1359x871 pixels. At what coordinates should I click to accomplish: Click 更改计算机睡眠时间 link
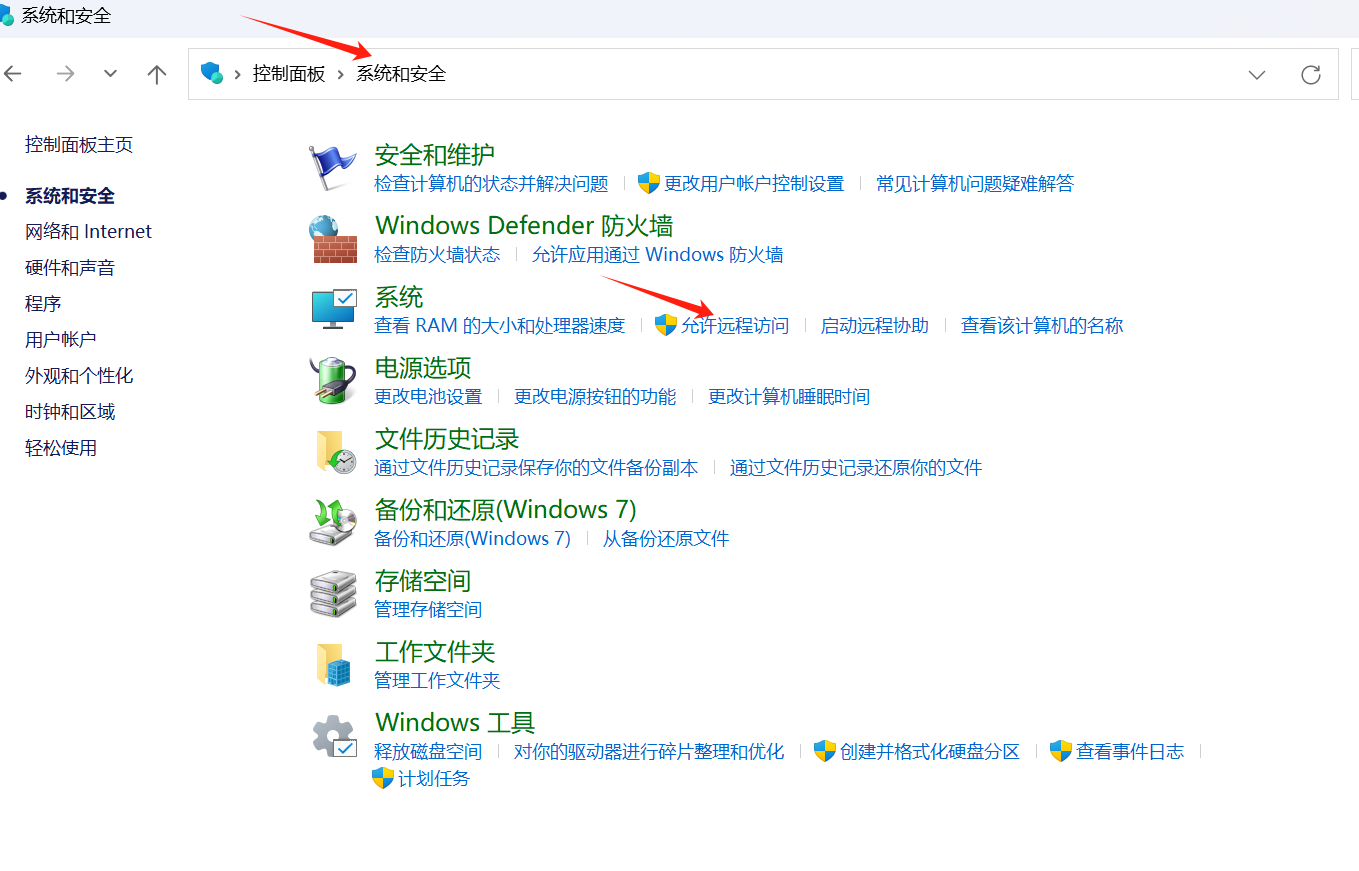tap(789, 397)
